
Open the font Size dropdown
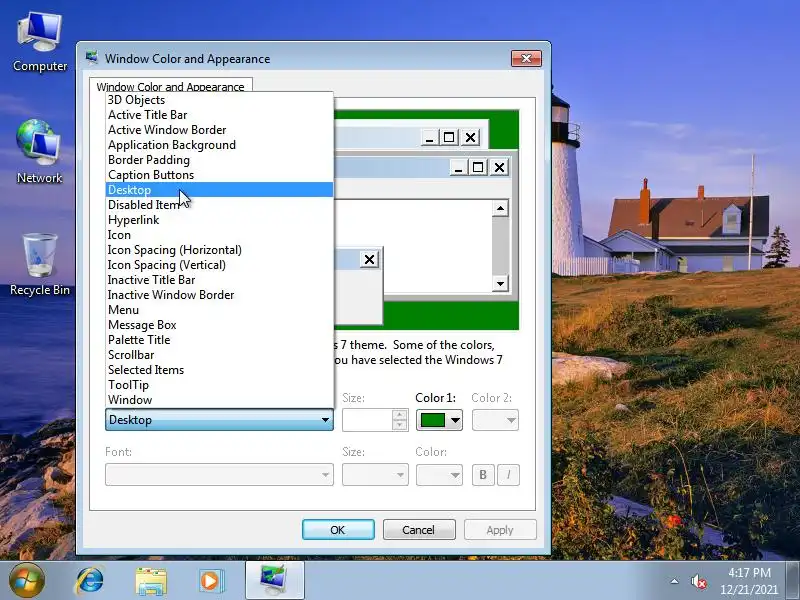pyautogui.click(x=375, y=474)
